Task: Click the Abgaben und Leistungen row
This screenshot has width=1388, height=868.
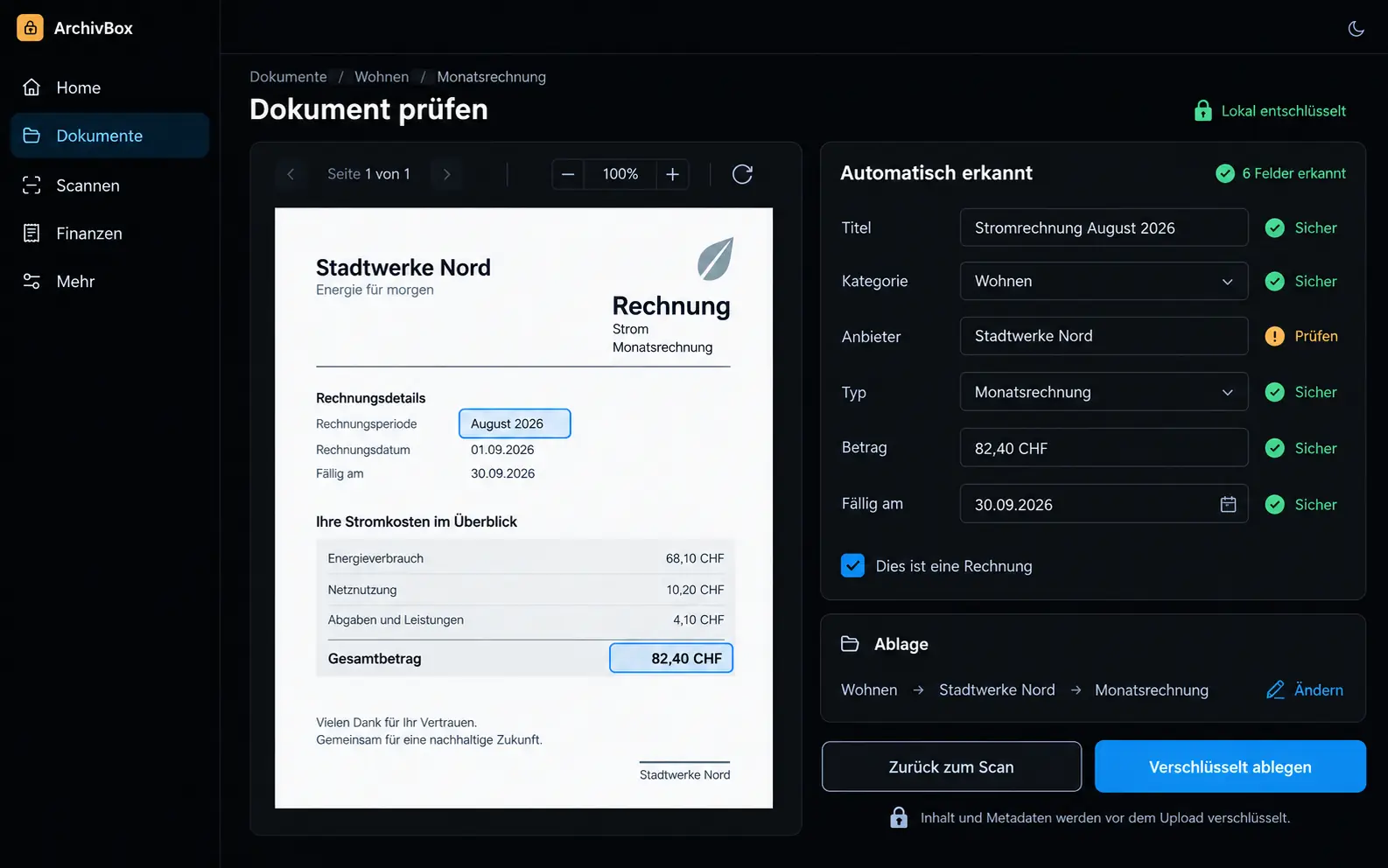Action: coord(525,619)
